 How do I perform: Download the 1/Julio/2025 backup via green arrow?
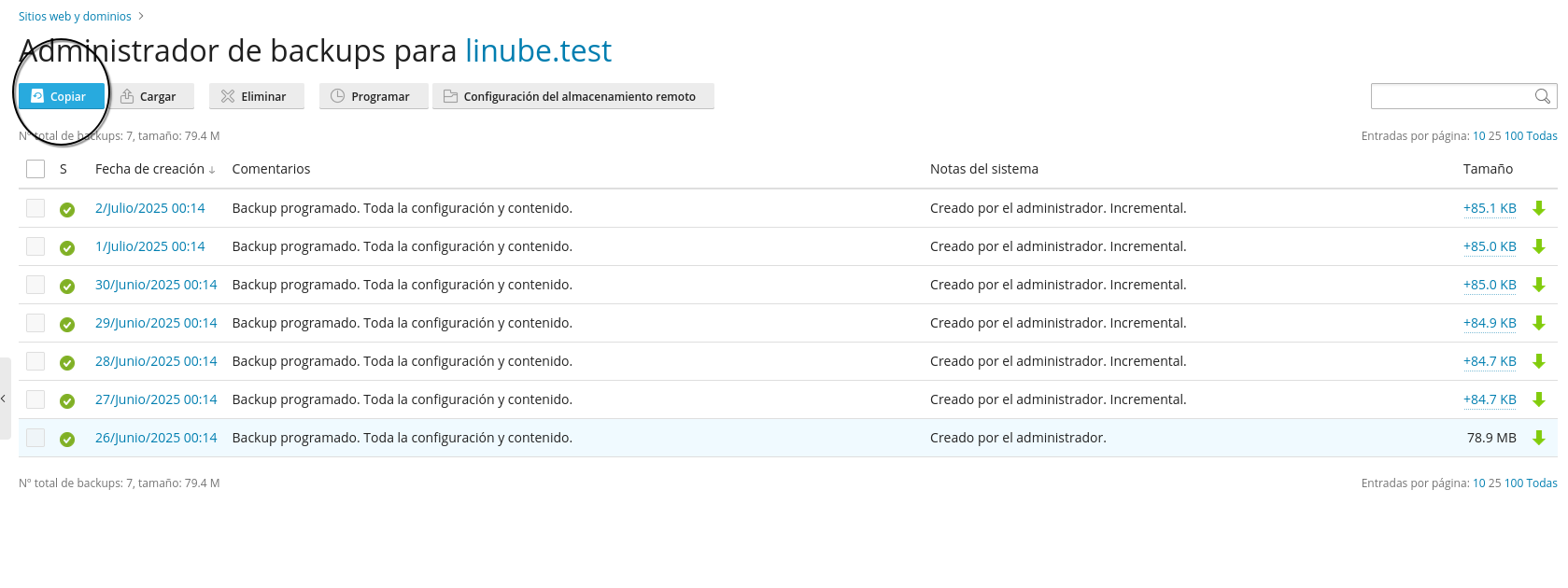[1539, 246]
